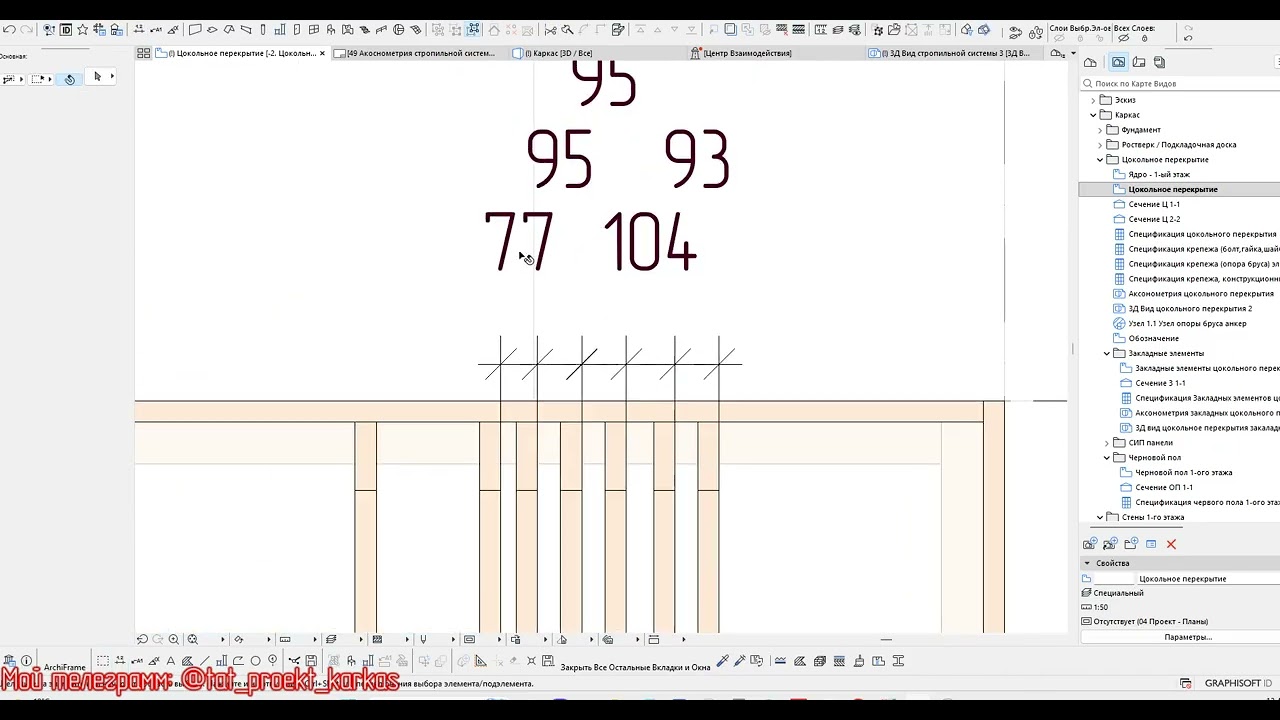The height and width of the screenshot is (720, 1280).
Task: Expand the 'Фундамент' folder
Action: point(1101,130)
